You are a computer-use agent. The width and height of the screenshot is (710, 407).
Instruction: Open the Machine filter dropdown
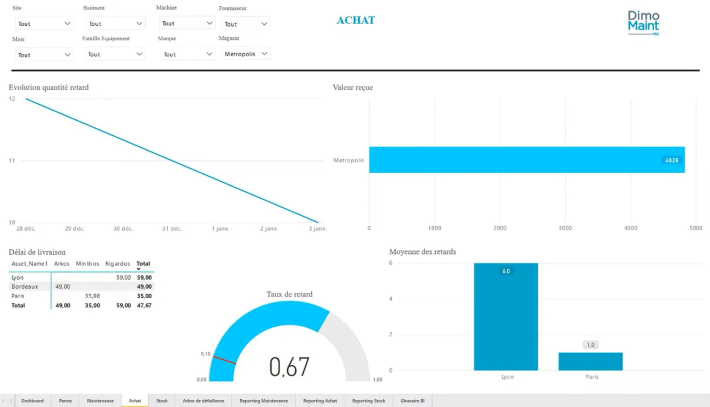pos(187,23)
